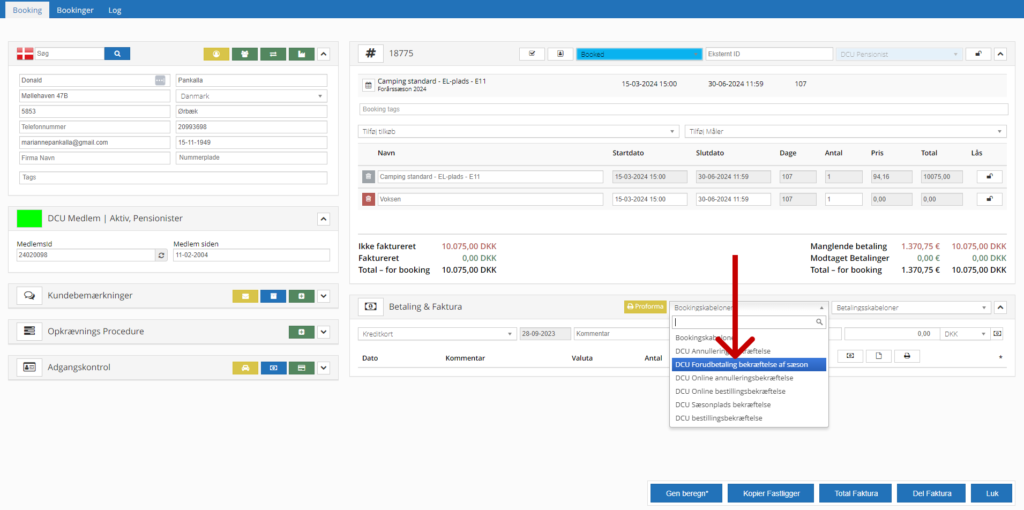
Task: Toggle the lock on Camping standard row
Action: (x=989, y=176)
